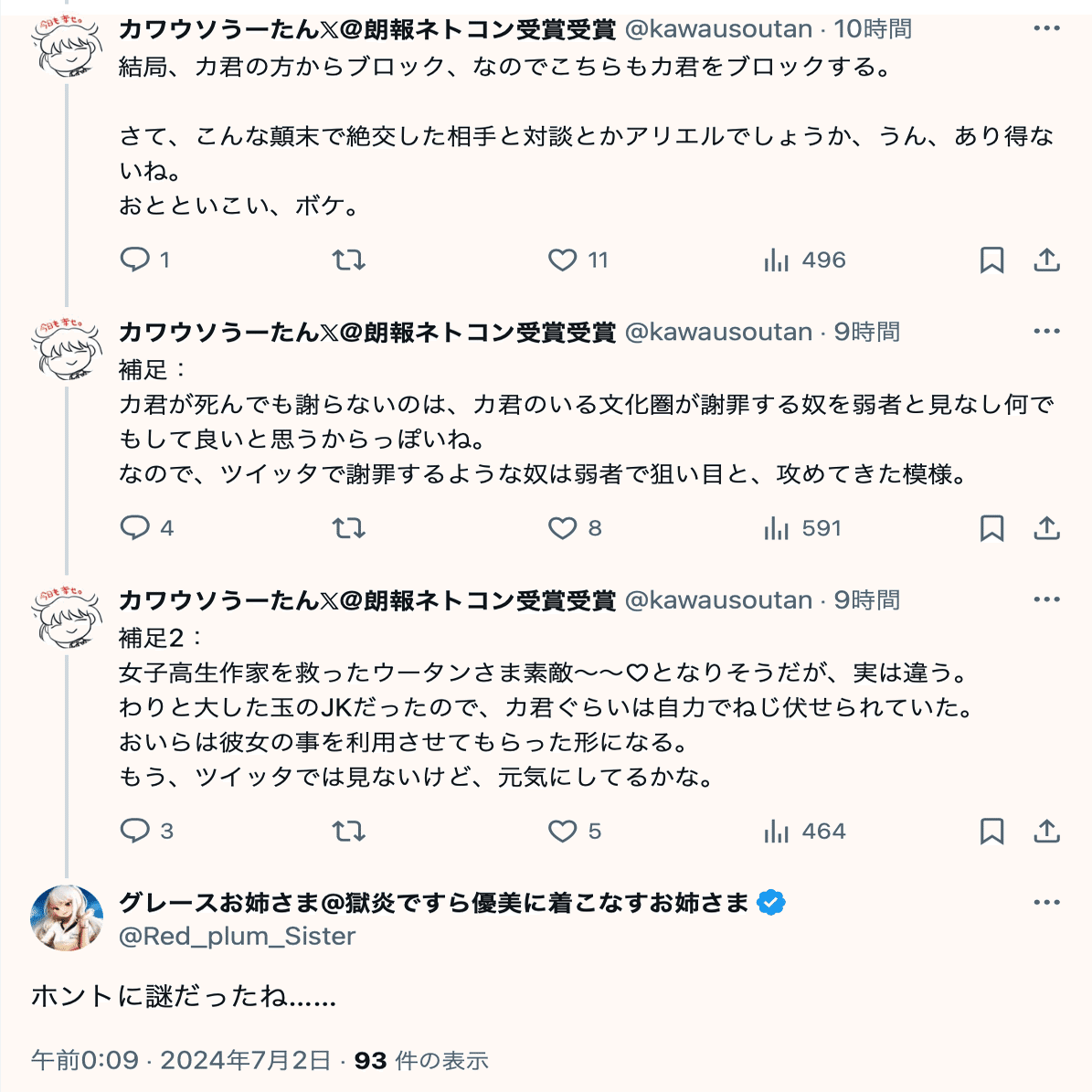Viewport: 1092px width, 1092px height.
Task: Open more options on the 補足： tweet
Action: [1046, 332]
